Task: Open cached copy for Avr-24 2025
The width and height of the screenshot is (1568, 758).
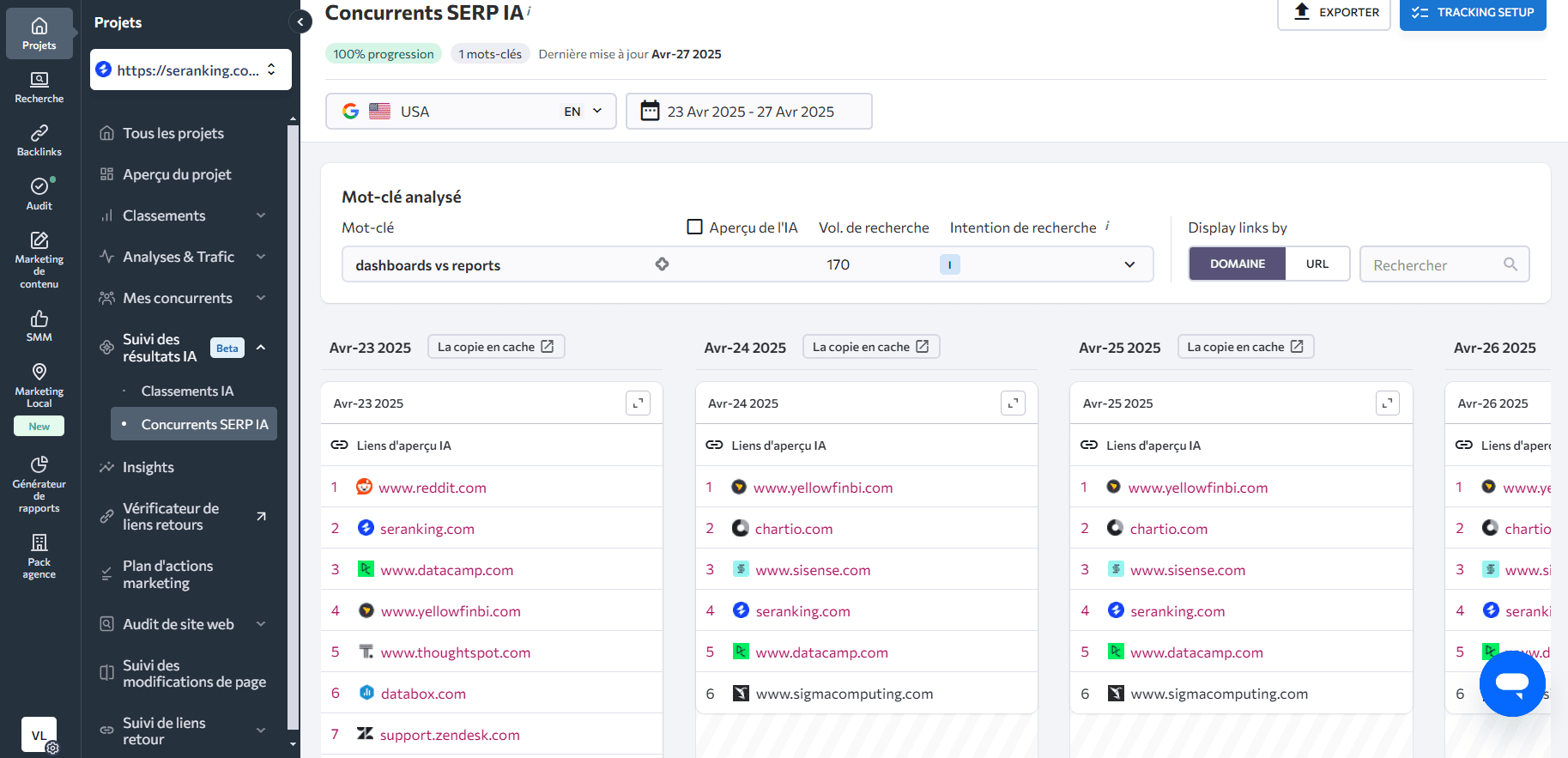Action: click(871, 347)
